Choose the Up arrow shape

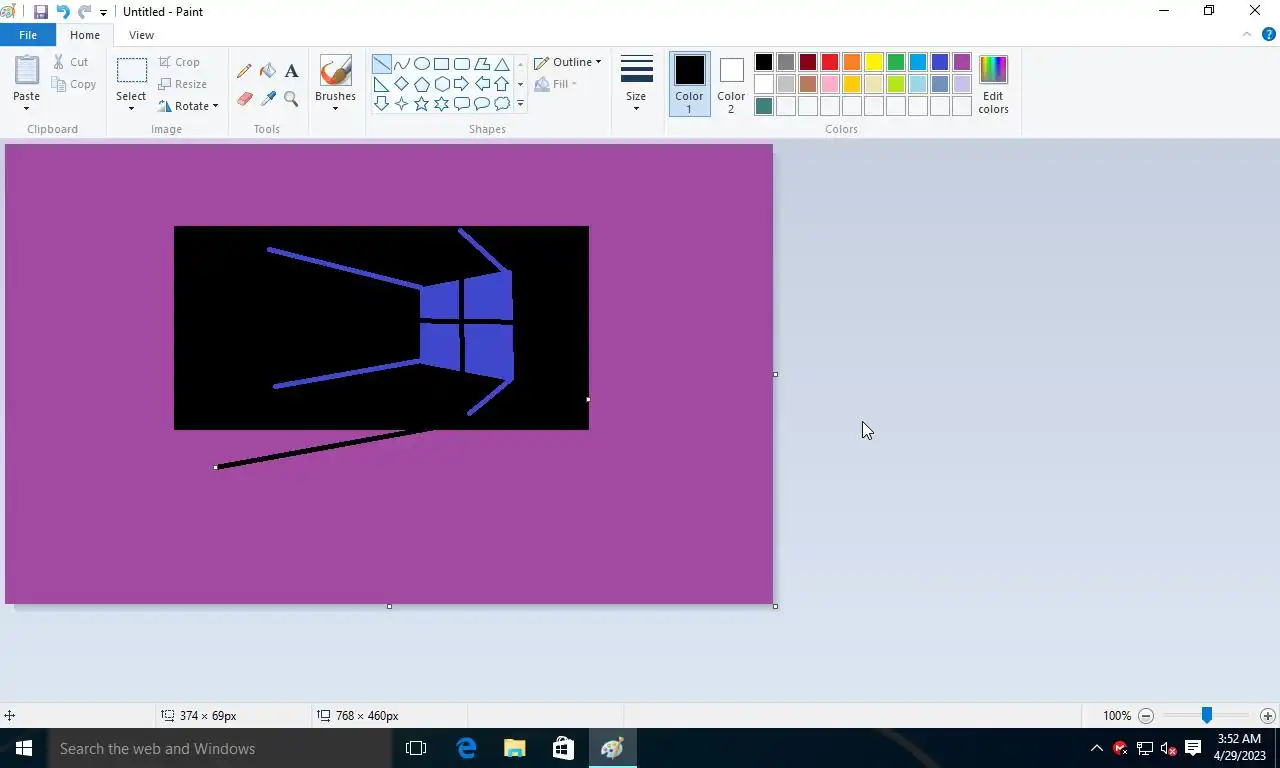click(502, 84)
